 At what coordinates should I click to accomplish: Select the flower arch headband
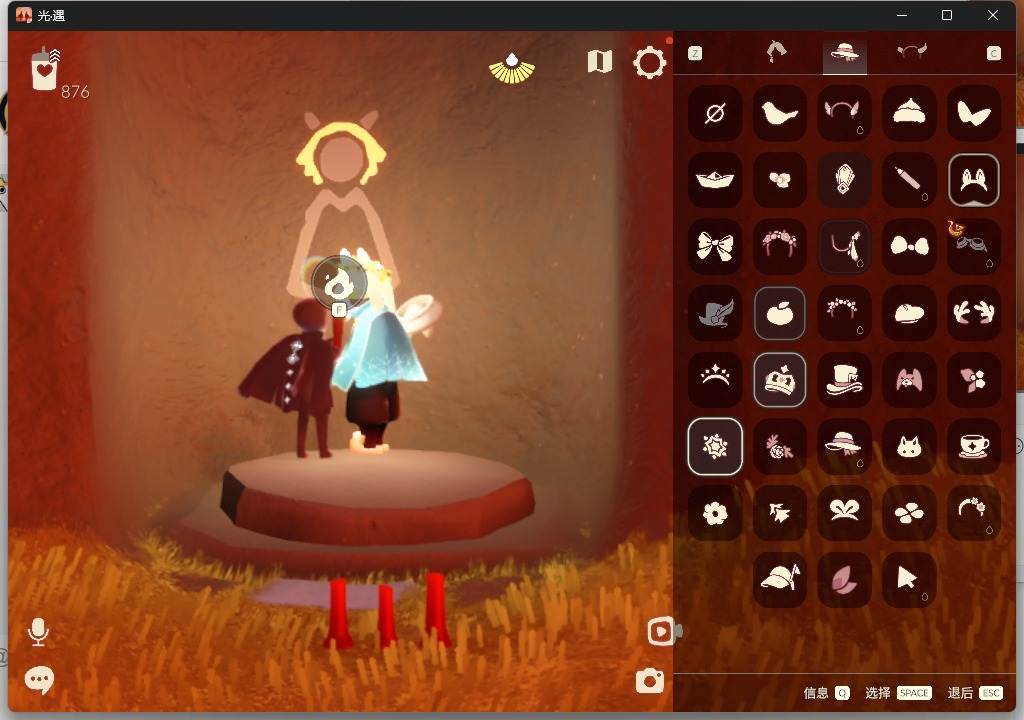click(844, 314)
